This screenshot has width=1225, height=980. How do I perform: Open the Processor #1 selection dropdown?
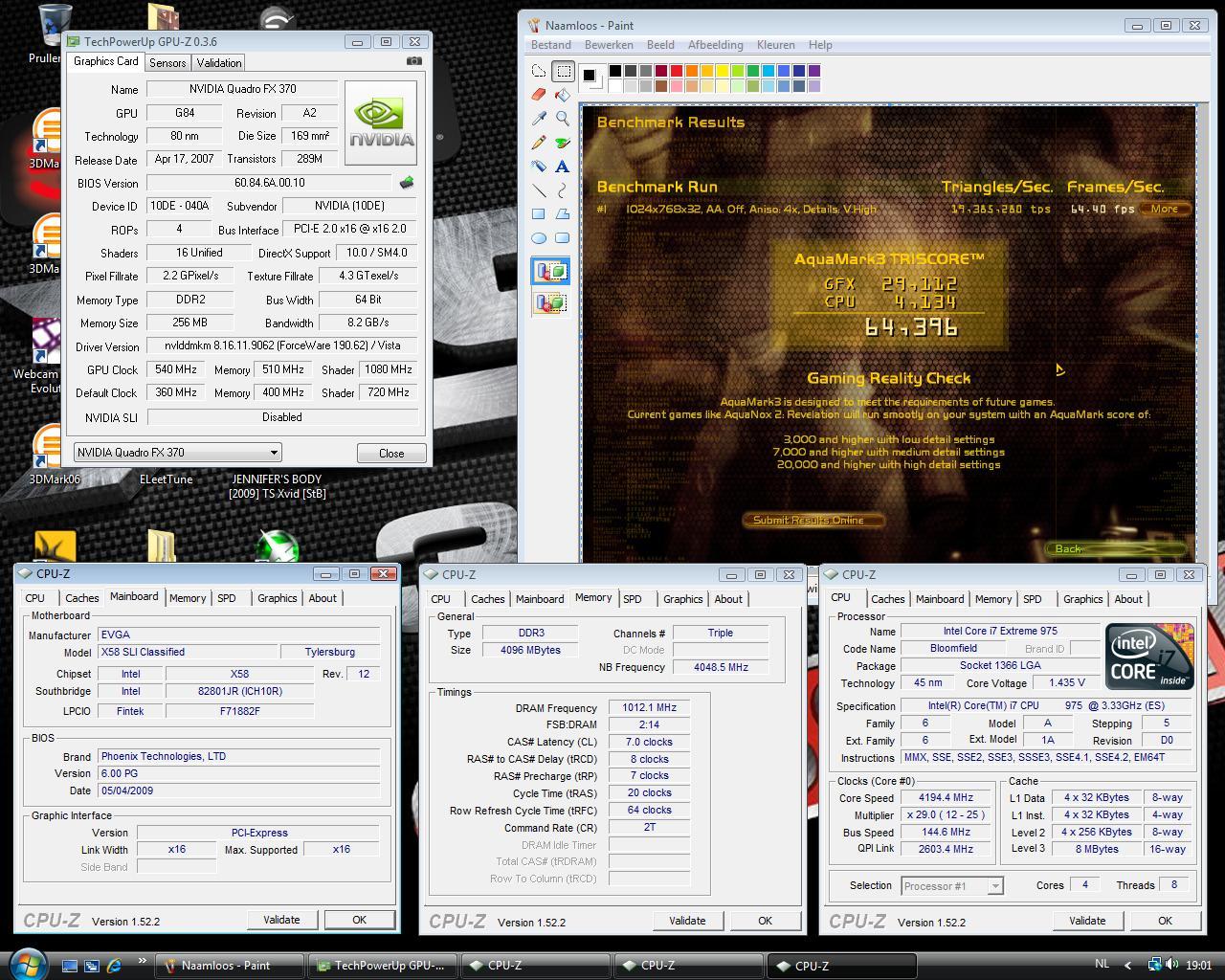[x=952, y=886]
